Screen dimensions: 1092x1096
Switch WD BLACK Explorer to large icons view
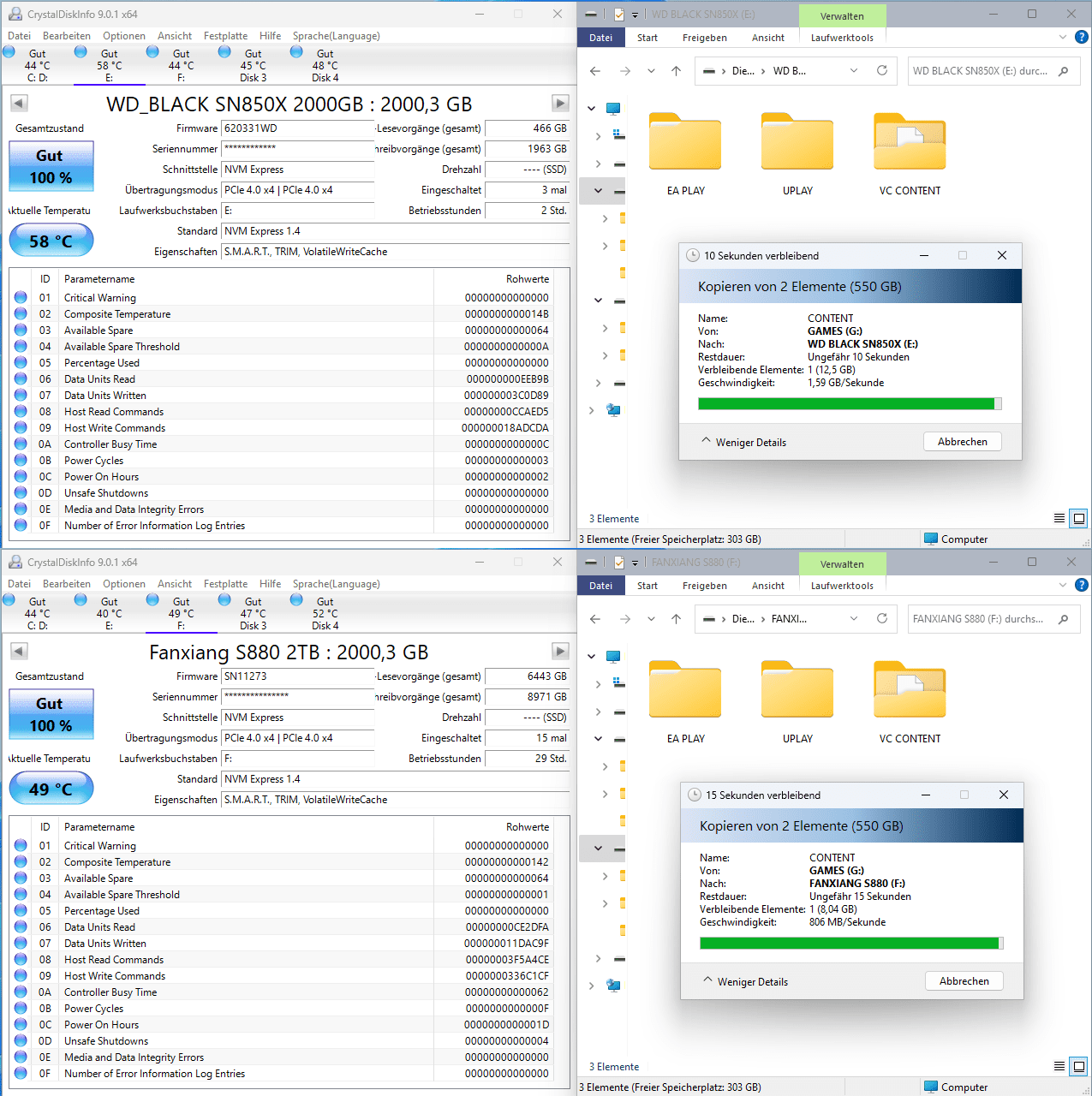pyautogui.click(x=1079, y=518)
